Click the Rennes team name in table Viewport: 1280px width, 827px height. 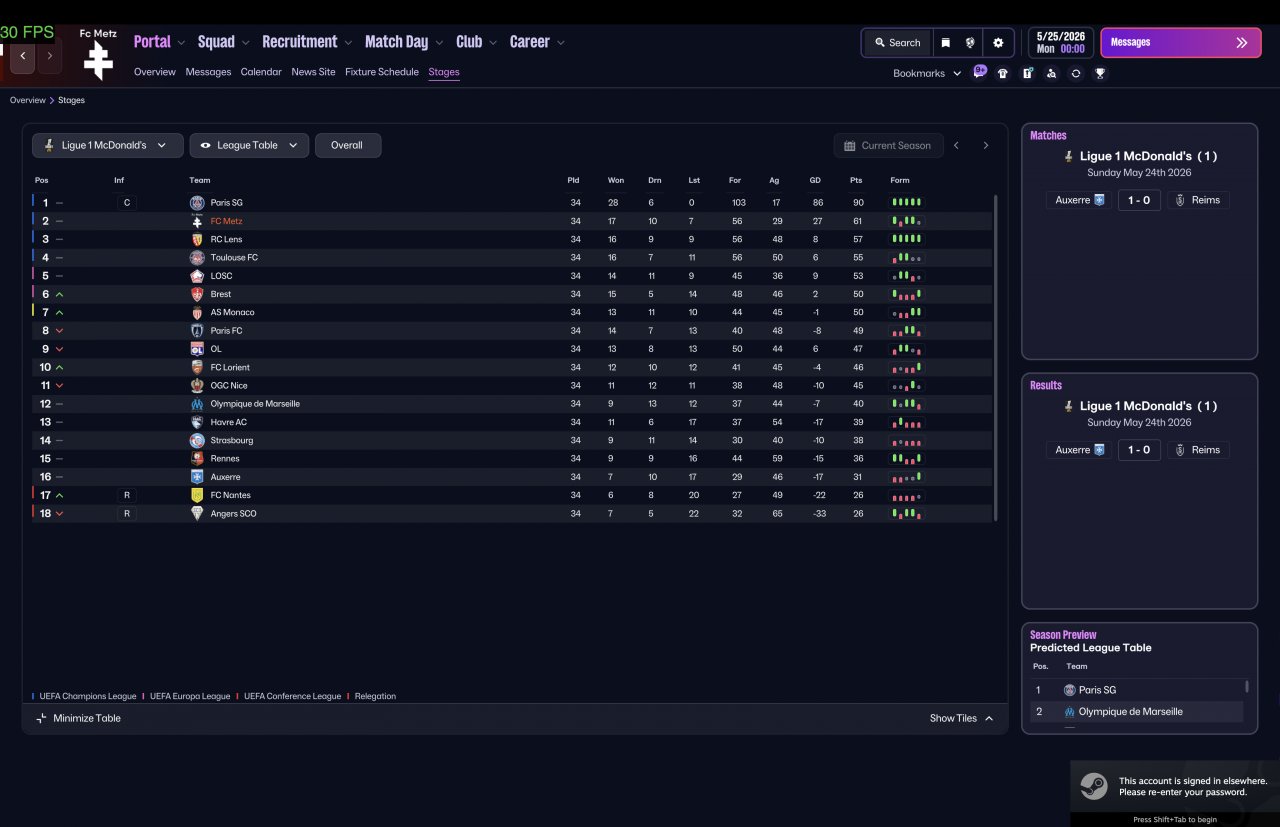click(225, 459)
